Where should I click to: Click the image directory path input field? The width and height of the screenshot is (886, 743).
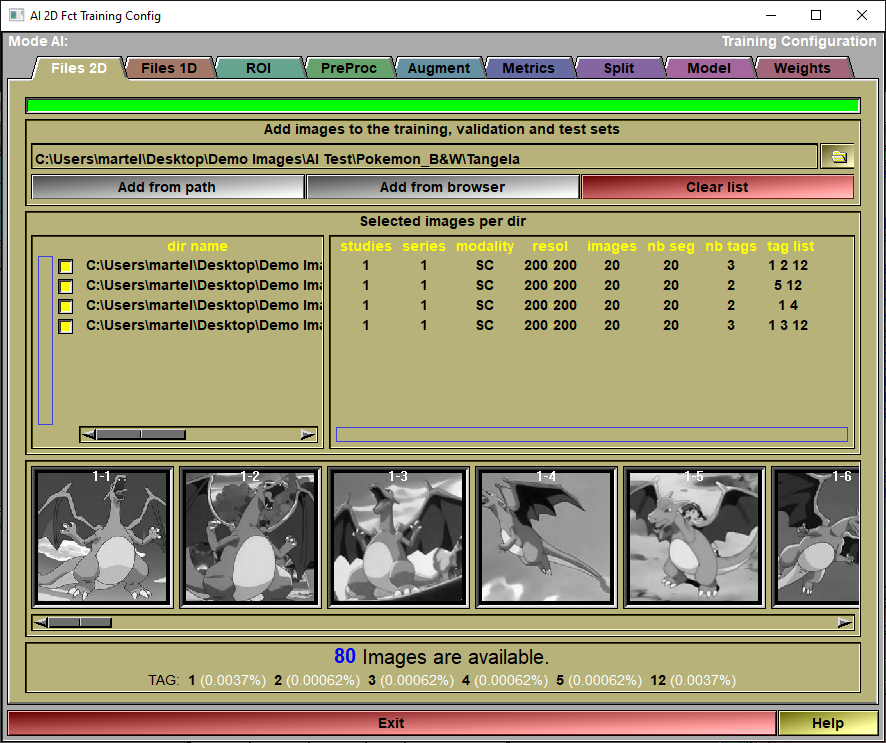424,157
